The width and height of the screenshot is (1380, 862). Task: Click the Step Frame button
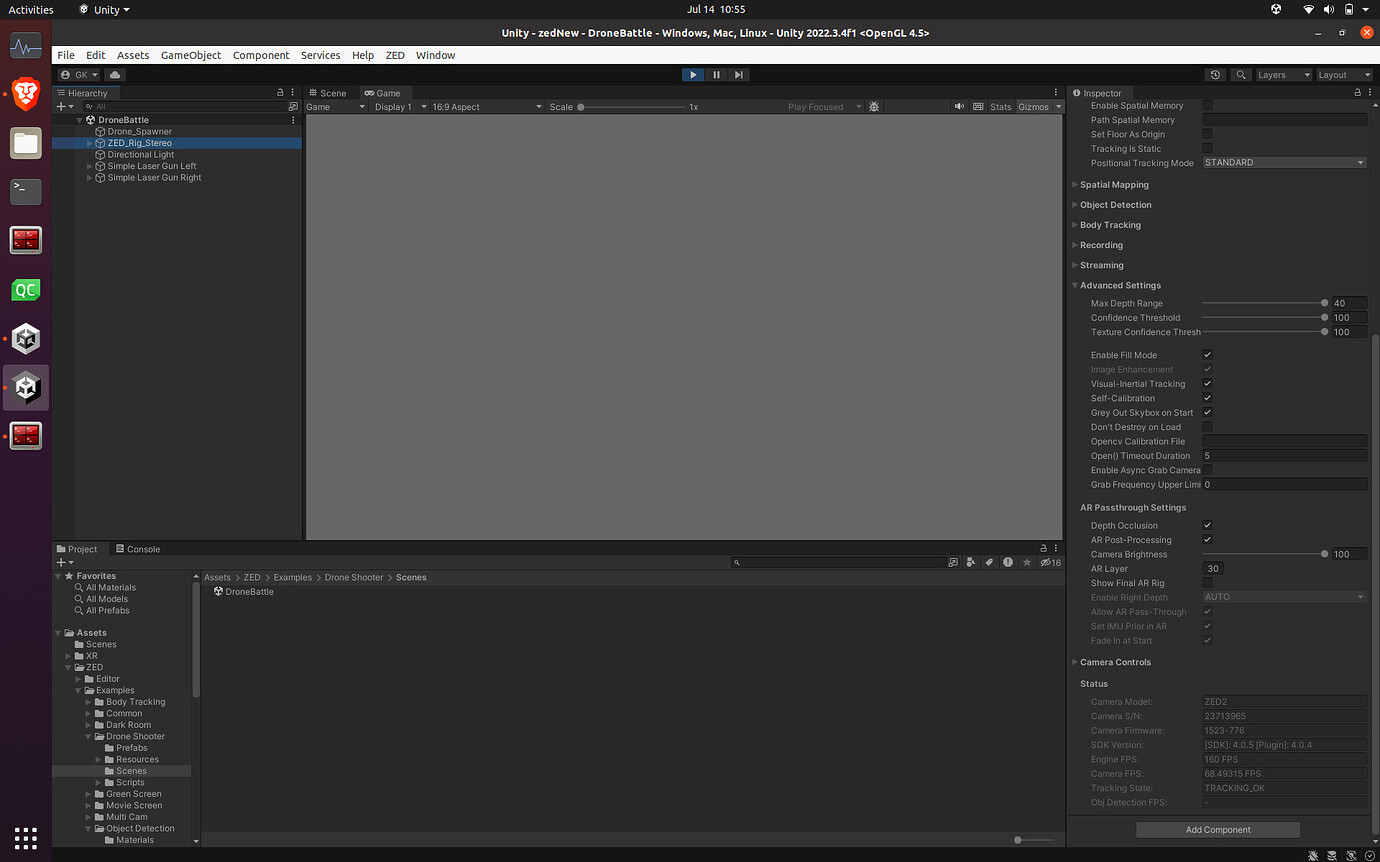739,74
